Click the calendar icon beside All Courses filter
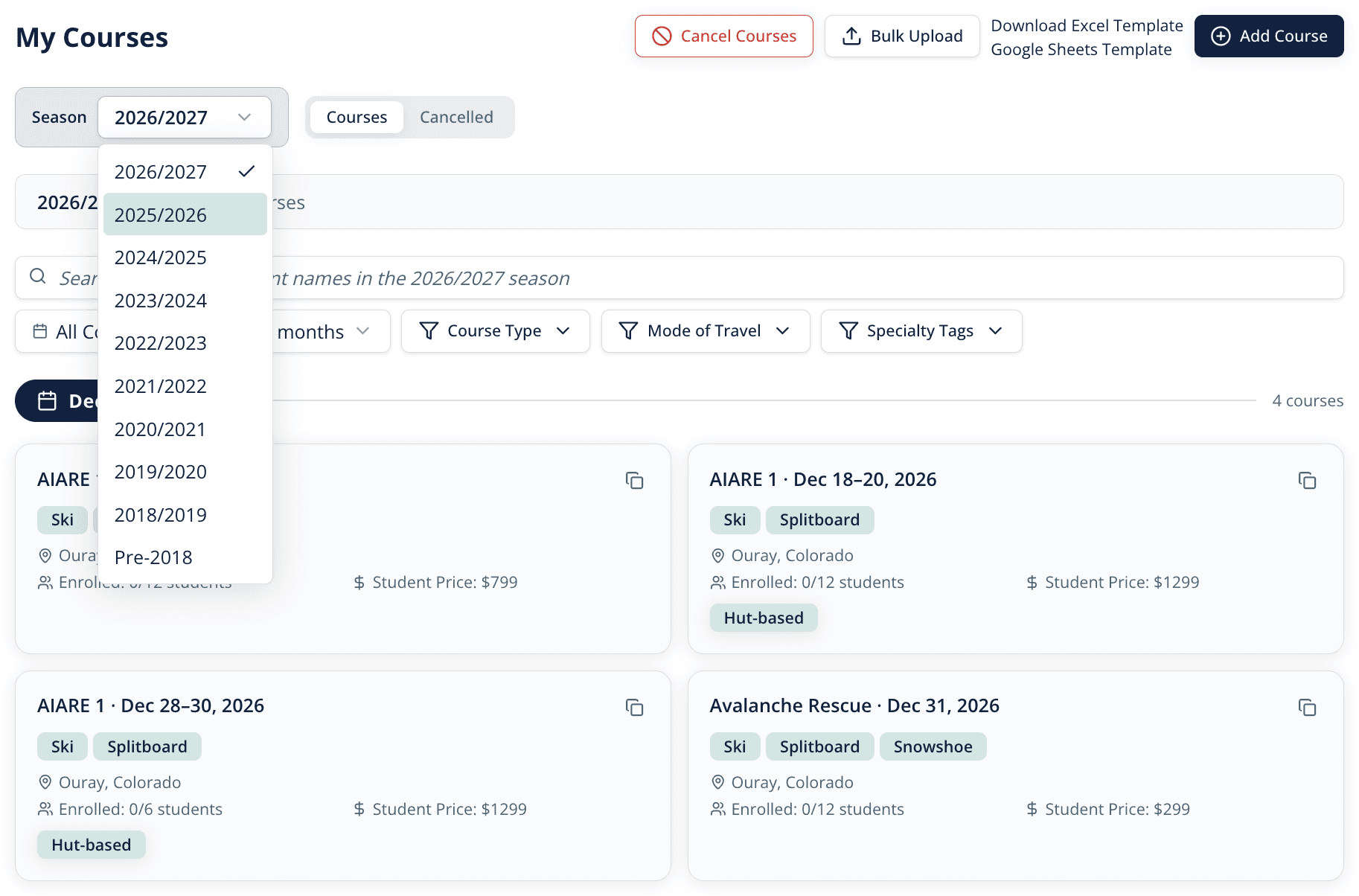The width and height of the screenshot is (1359, 896). pos(40,331)
